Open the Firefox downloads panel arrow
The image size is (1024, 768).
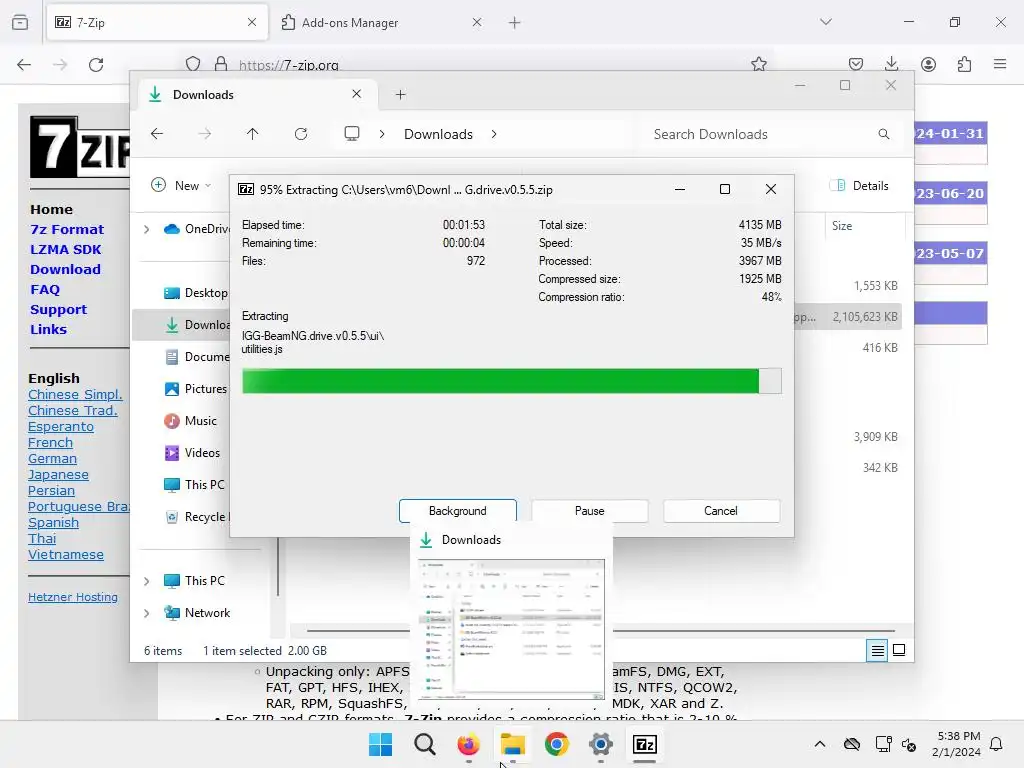pos(891,64)
